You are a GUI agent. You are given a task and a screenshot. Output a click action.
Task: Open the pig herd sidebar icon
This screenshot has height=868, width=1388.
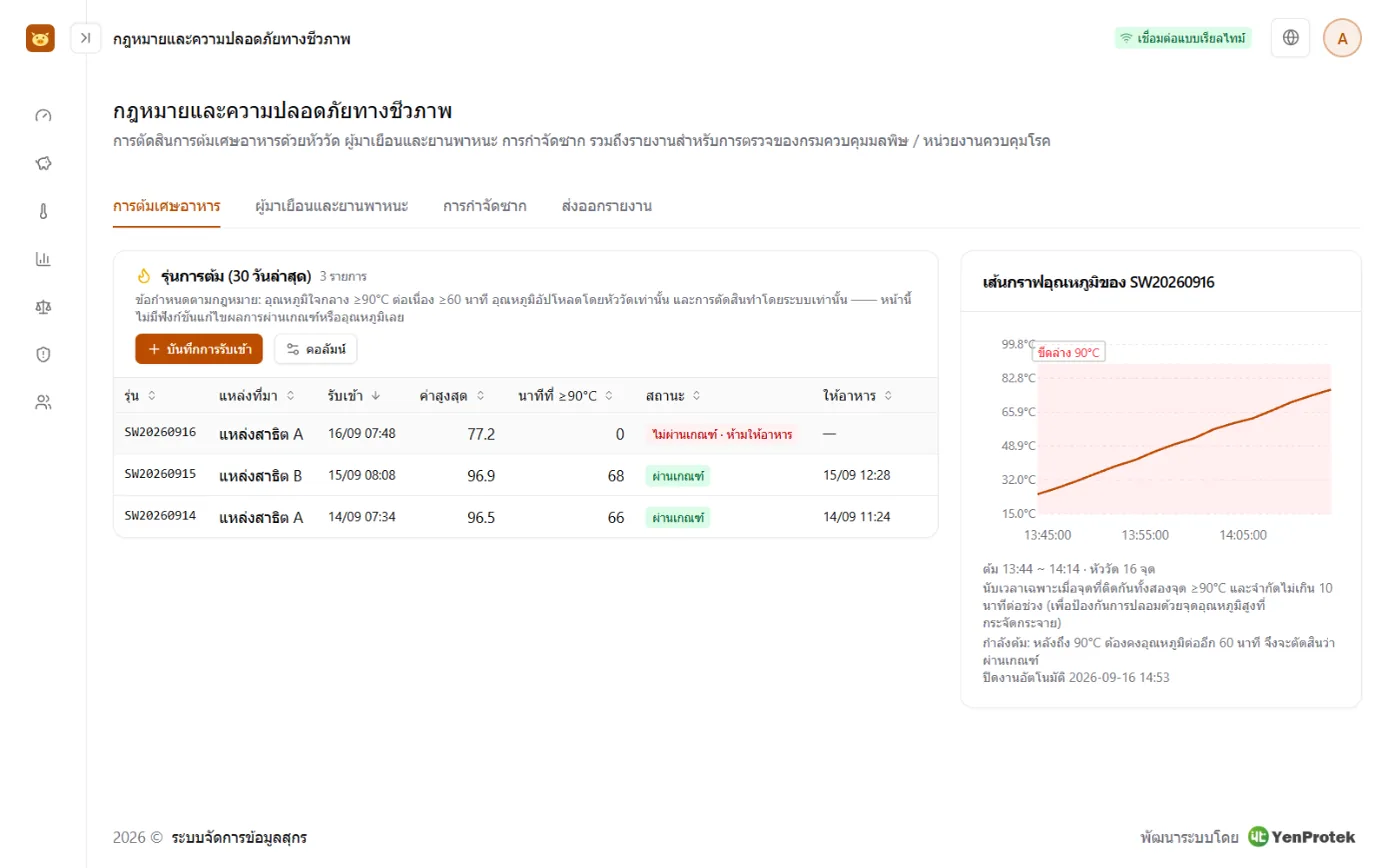point(43,163)
